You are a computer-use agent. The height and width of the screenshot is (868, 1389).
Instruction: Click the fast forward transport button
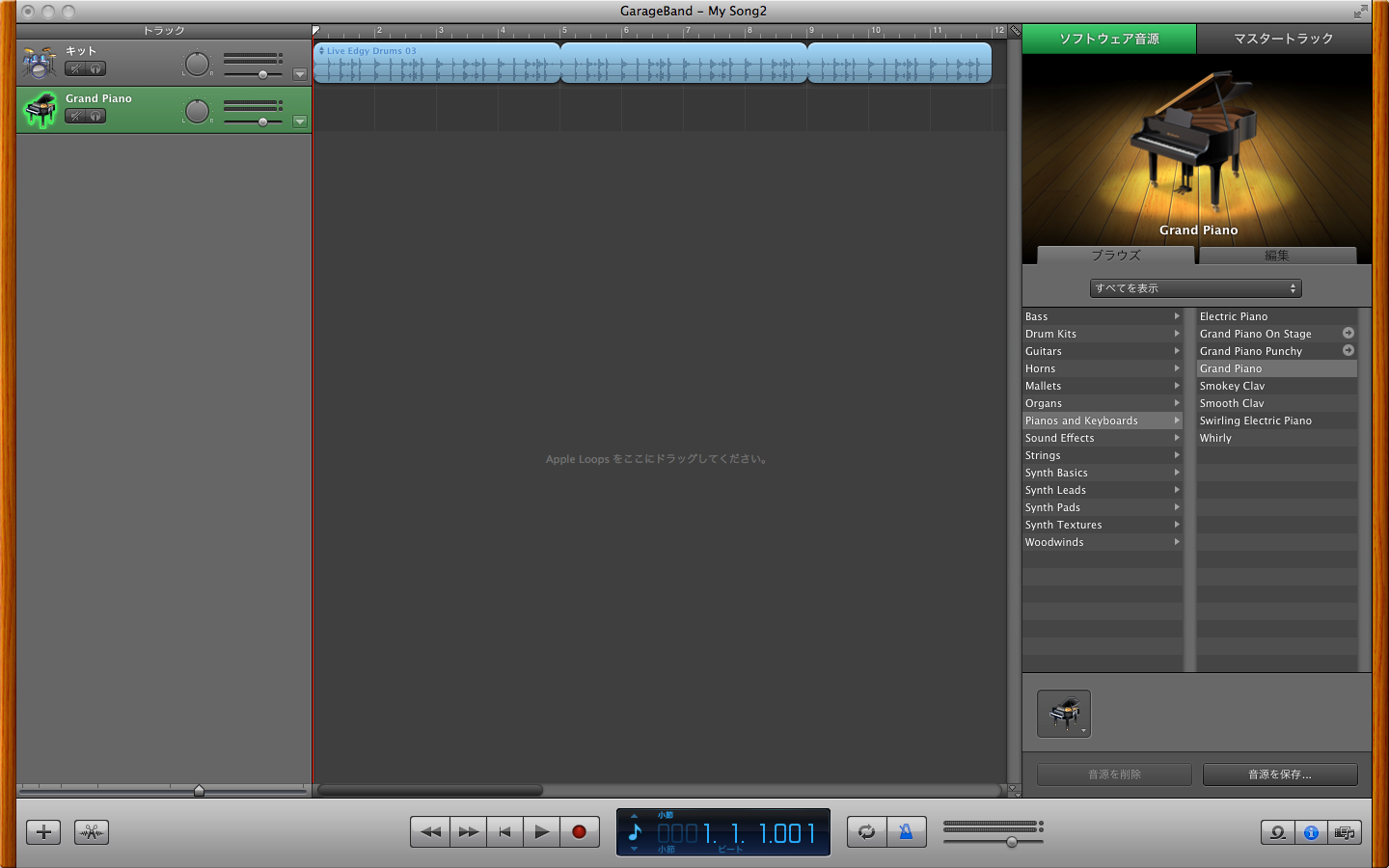(x=468, y=831)
